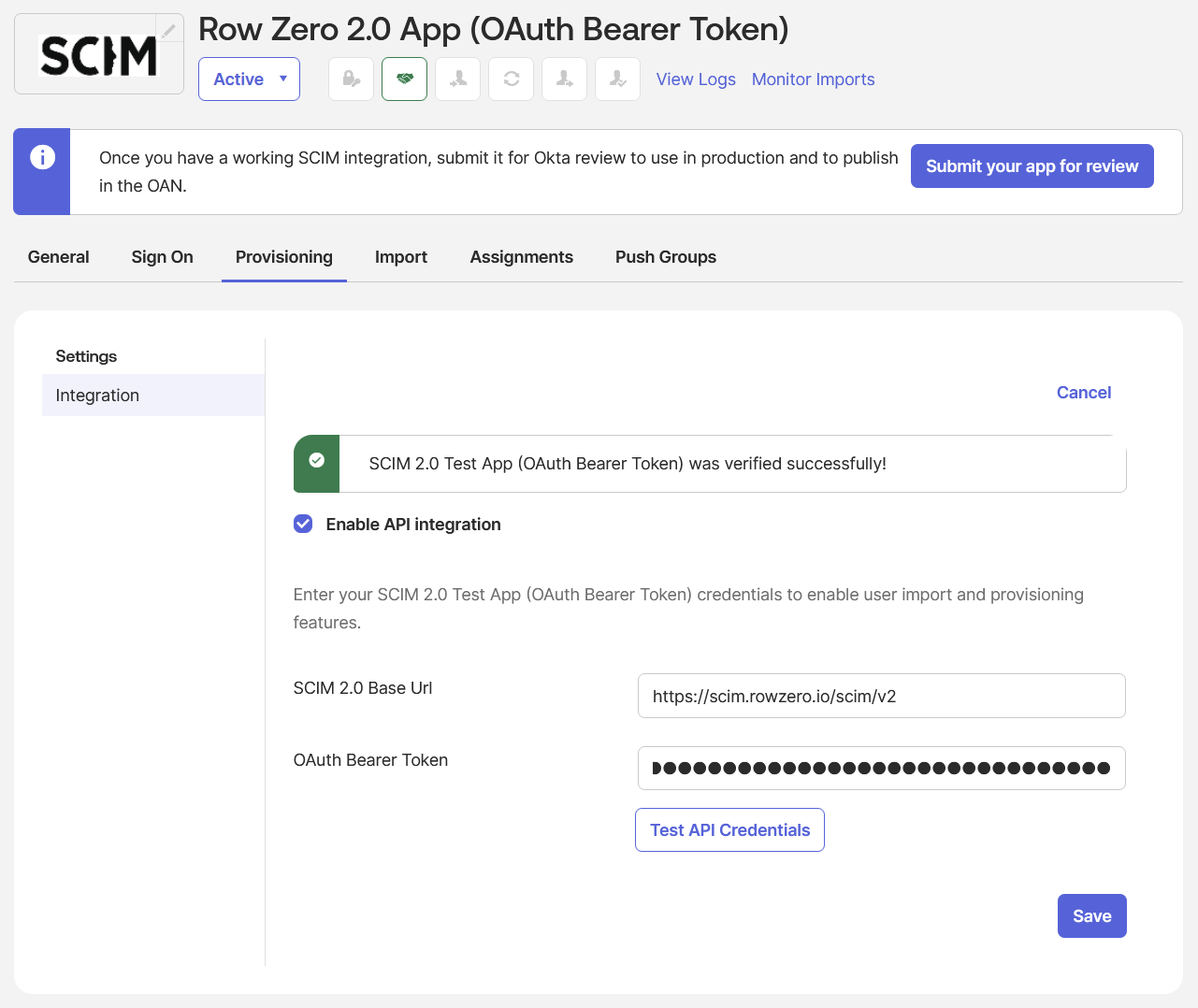Click the push user arrow icon
The height and width of the screenshot is (1008, 1198).
pos(565,79)
